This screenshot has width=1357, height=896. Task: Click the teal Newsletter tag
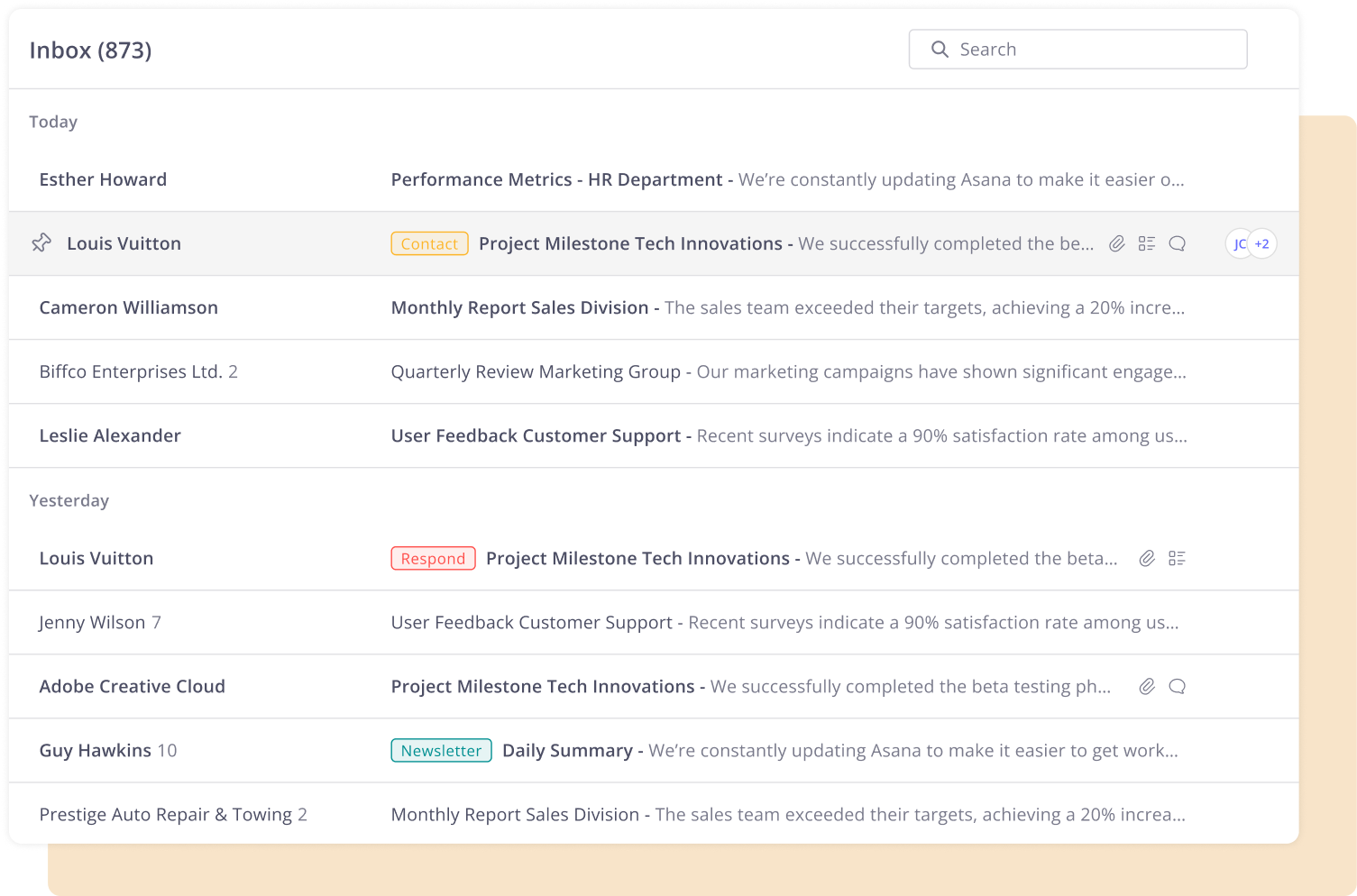[x=441, y=750]
